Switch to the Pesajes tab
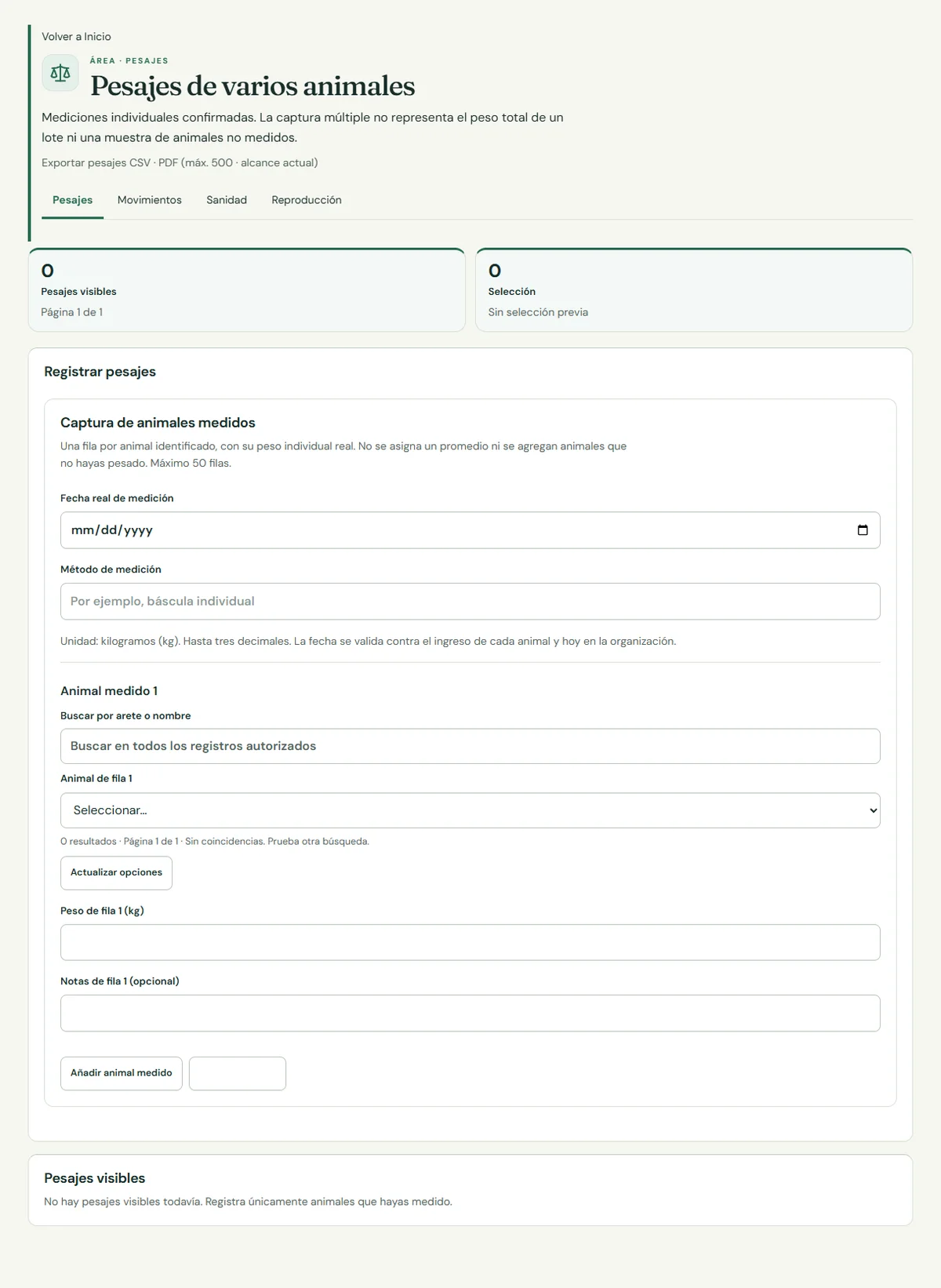This screenshot has height=1288, width=941. [72, 200]
